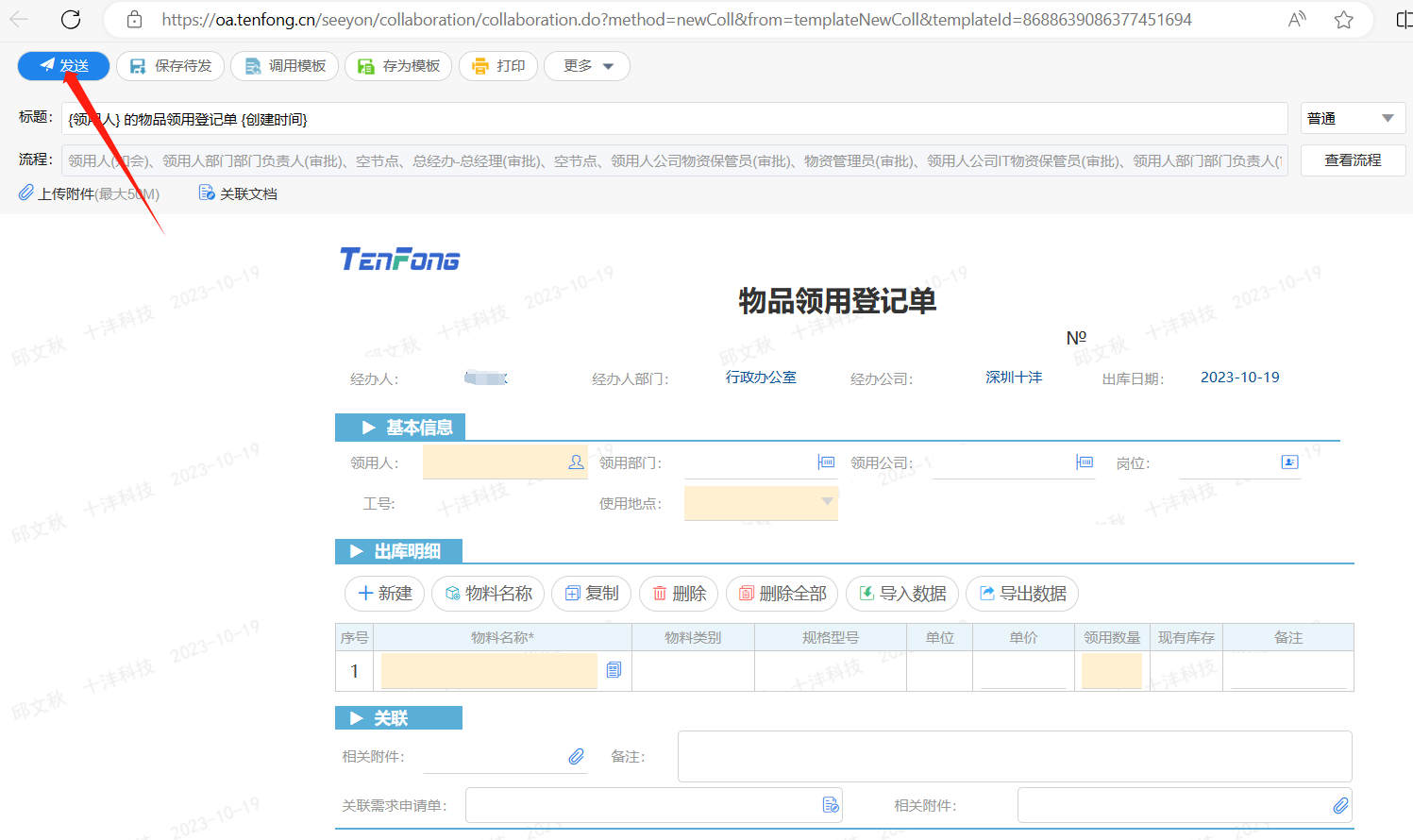The width and height of the screenshot is (1413, 840).
Task: Click the read aloud icon in address bar
Action: [1297, 19]
